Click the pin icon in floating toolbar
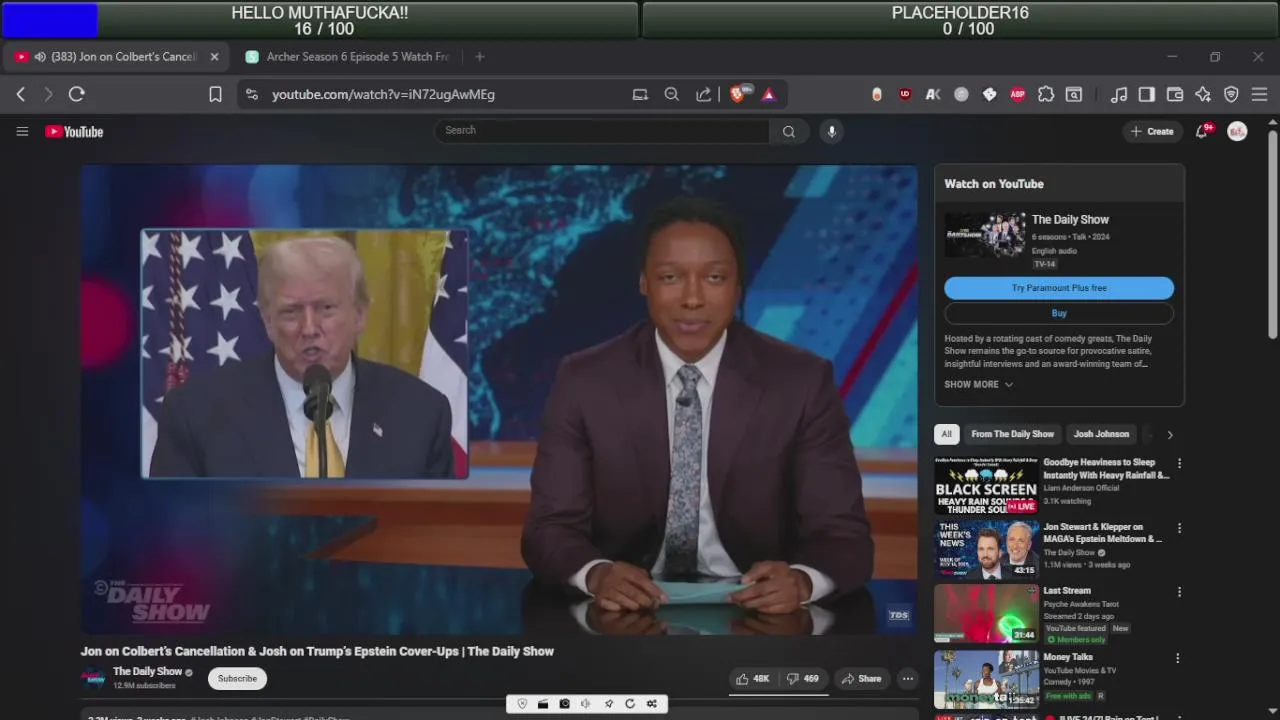 (x=608, y=704)
